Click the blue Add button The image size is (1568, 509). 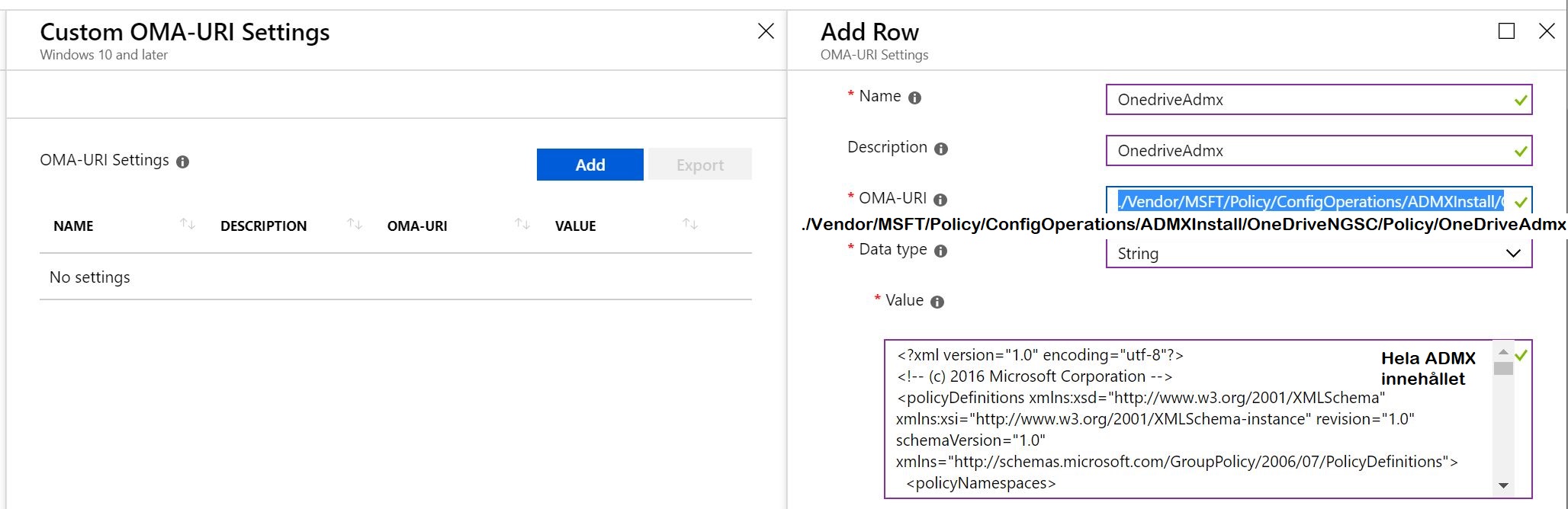(x=590, y=165)
